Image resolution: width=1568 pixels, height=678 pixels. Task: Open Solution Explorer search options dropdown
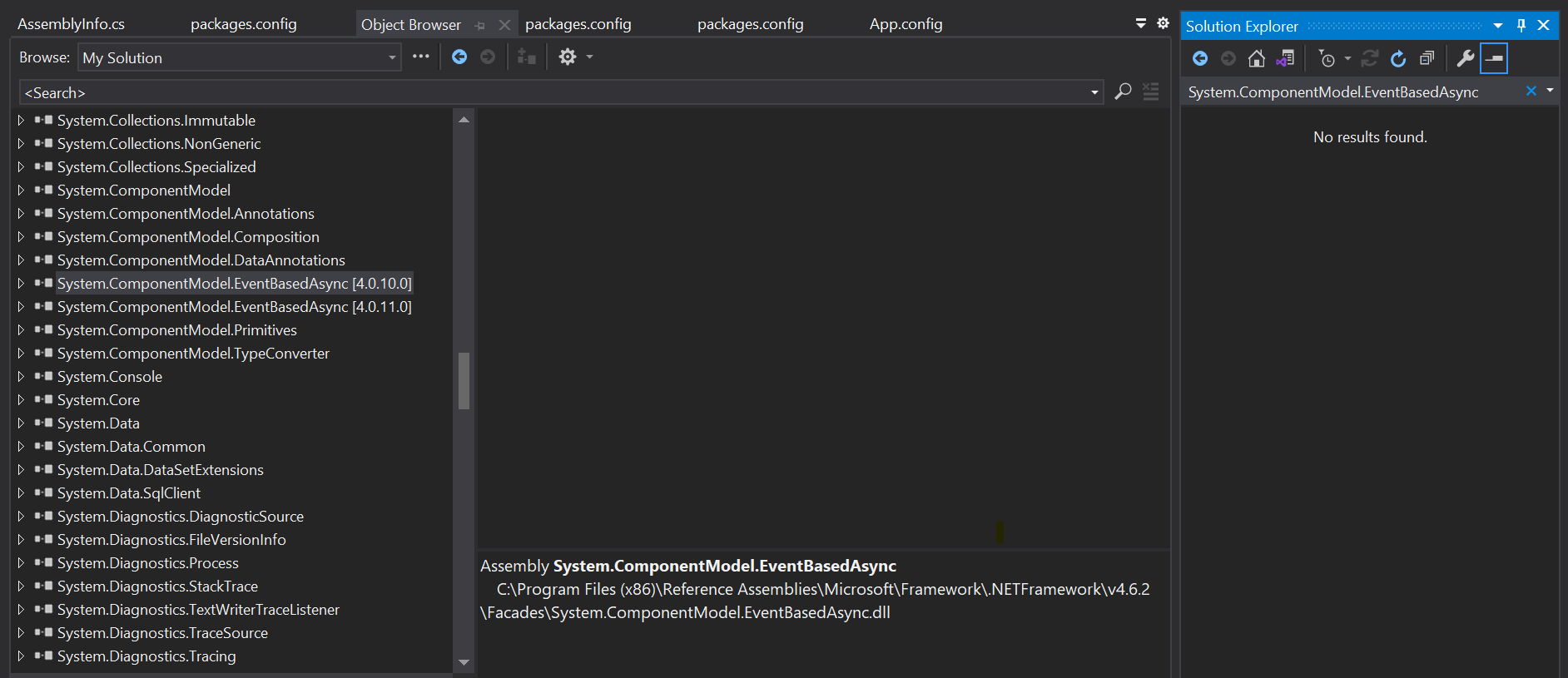click(x=1550, y=90)
